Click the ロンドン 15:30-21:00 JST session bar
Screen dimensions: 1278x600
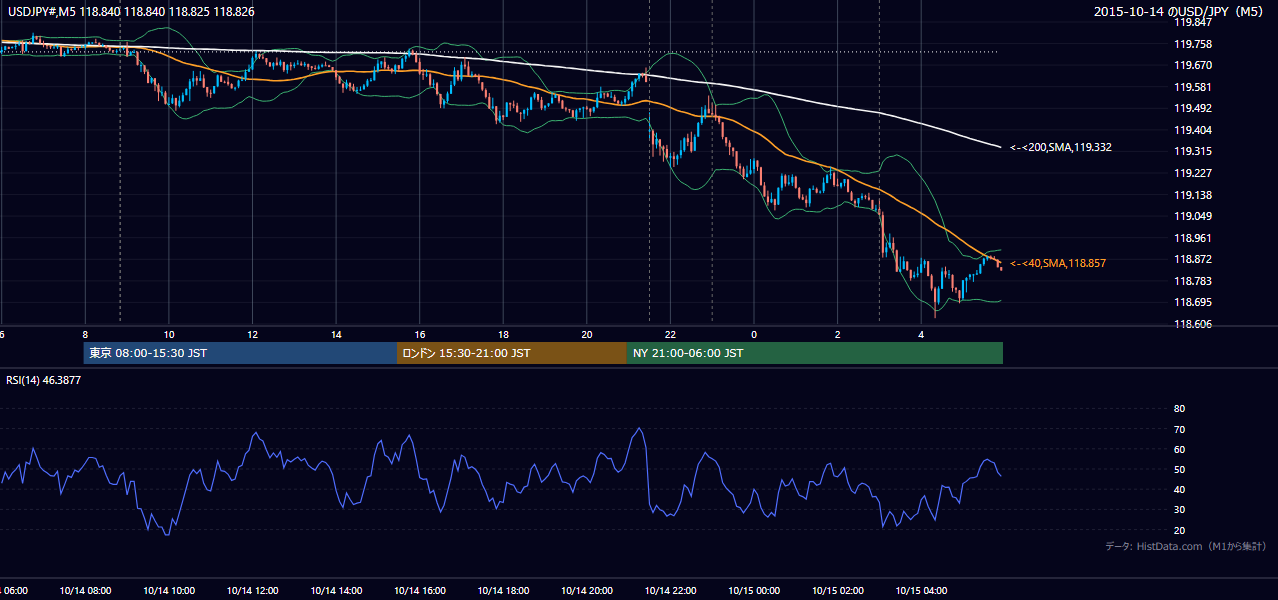512,353
